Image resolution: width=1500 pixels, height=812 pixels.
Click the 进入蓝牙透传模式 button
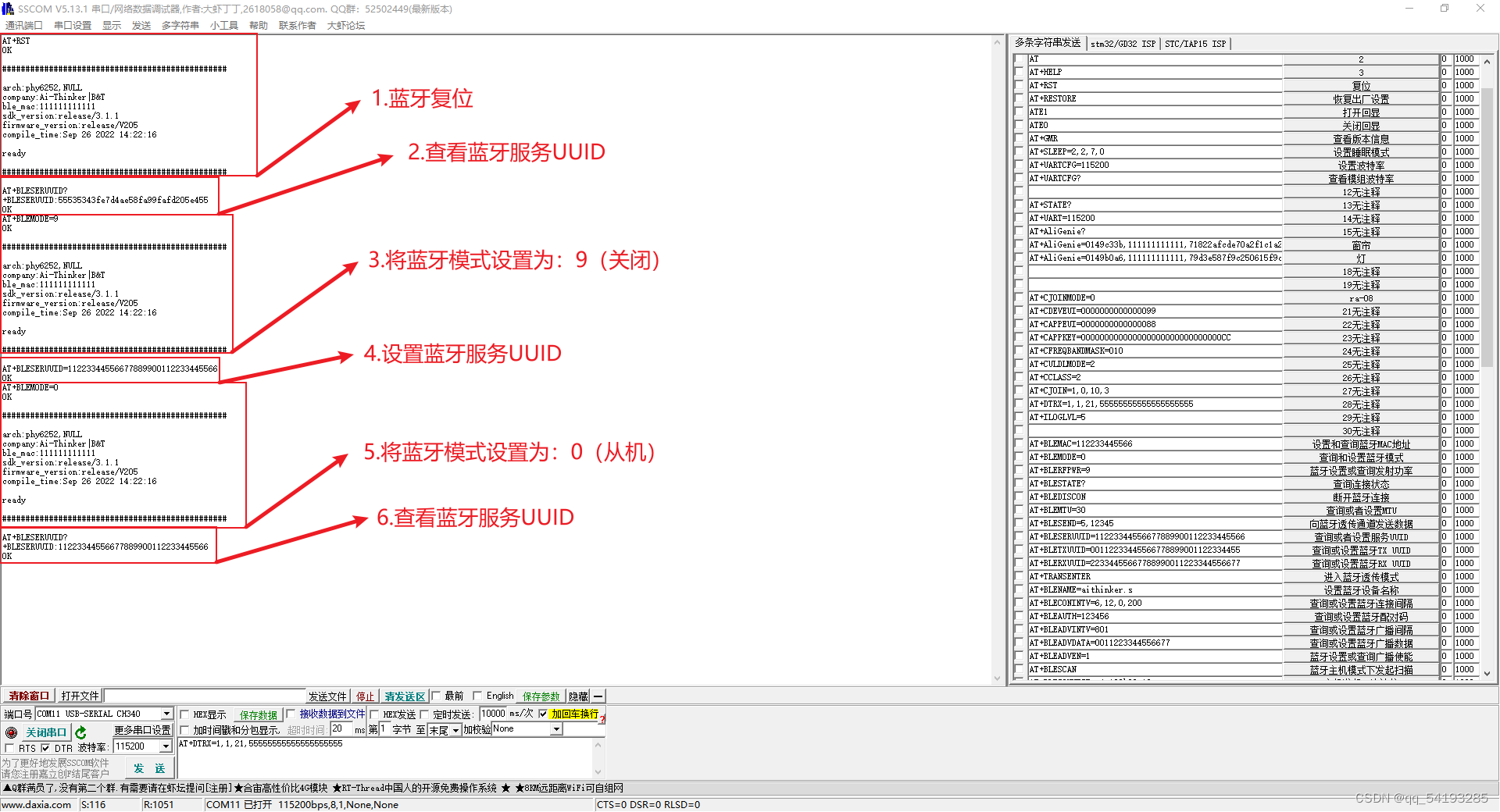coord(1361,577)
